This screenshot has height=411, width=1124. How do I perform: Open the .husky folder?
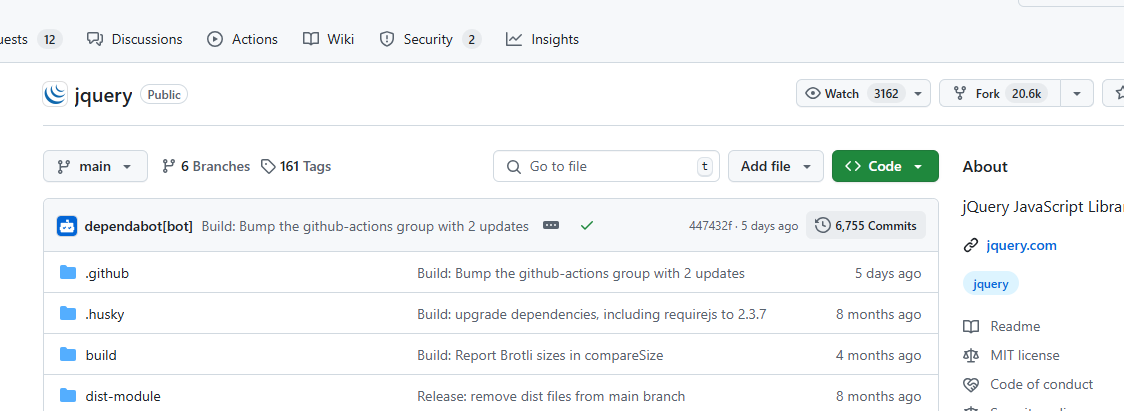(105, 314)
